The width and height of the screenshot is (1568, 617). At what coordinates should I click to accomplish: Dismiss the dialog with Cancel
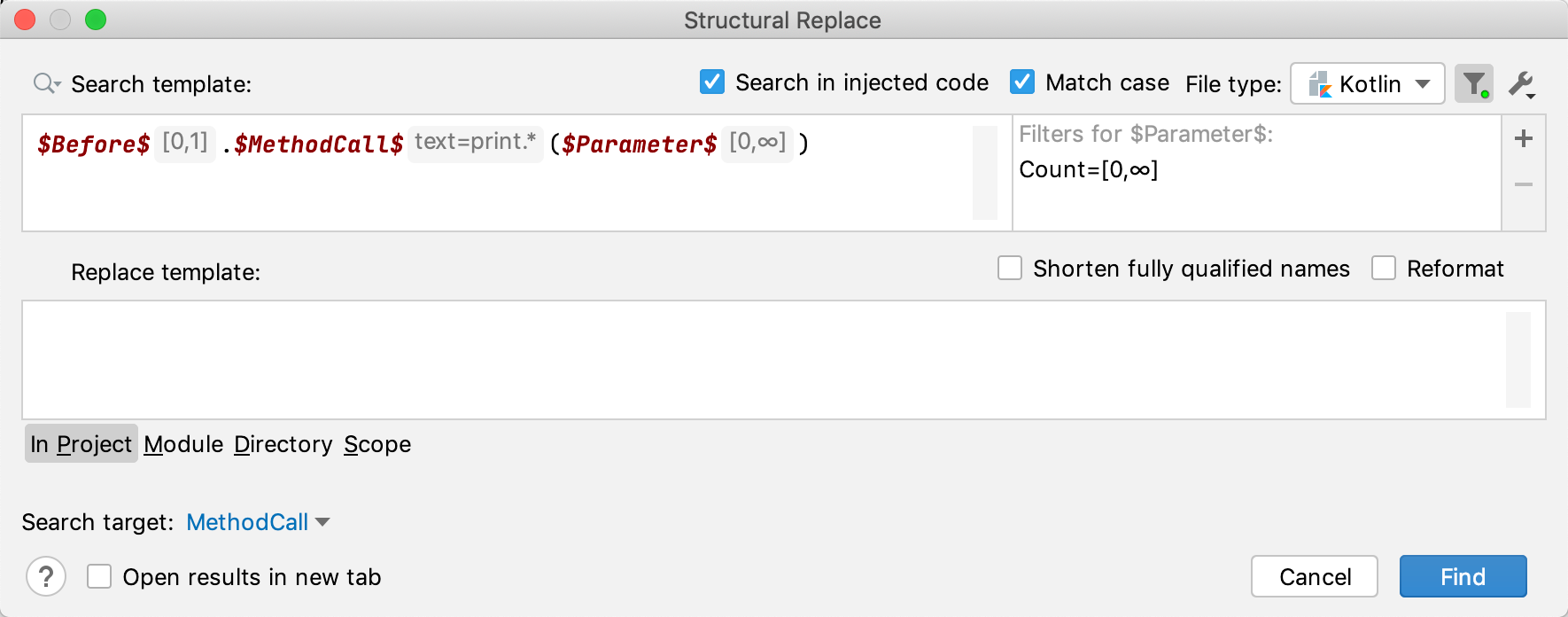pos(1315,576)
